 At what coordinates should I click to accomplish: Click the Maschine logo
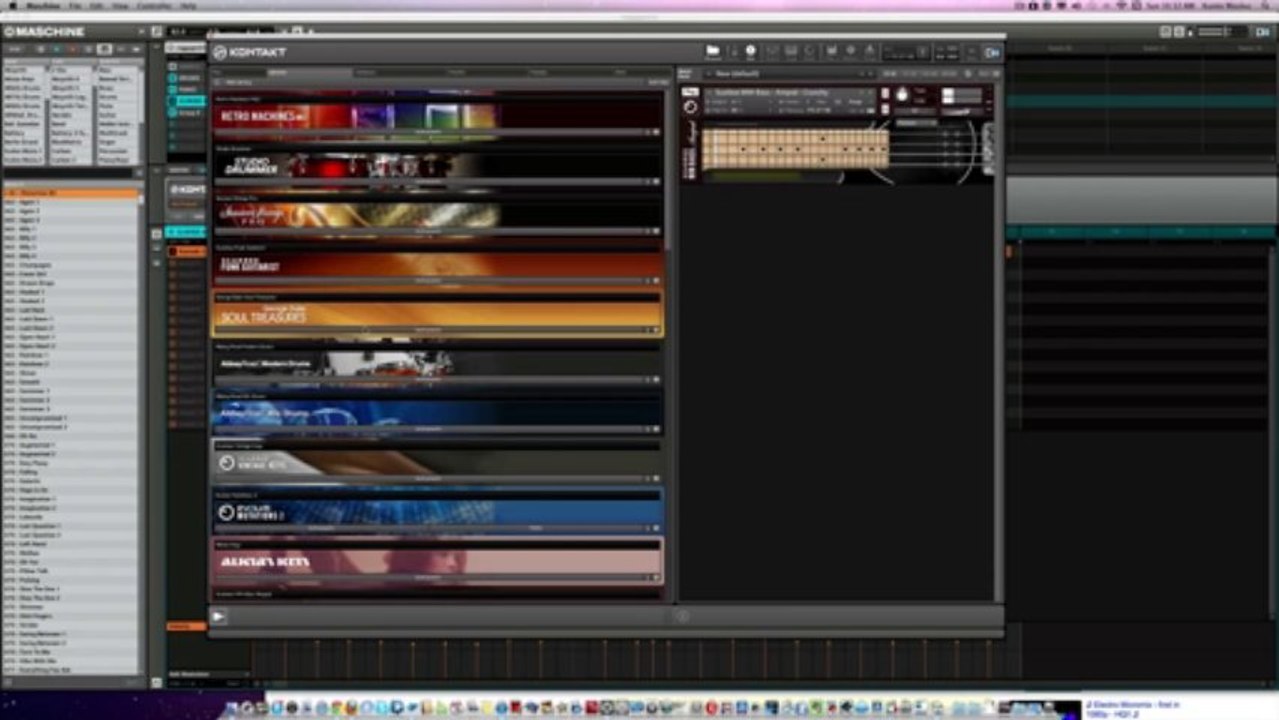(44, 32)
